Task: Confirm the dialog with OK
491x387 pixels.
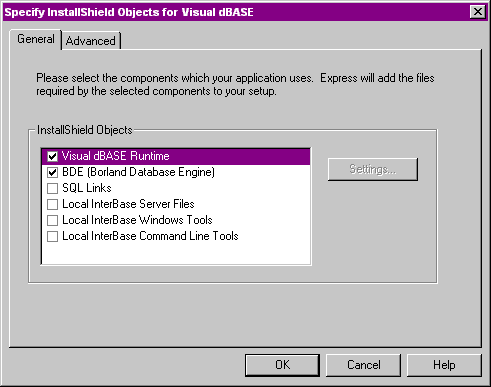Action: coord(282,365)
